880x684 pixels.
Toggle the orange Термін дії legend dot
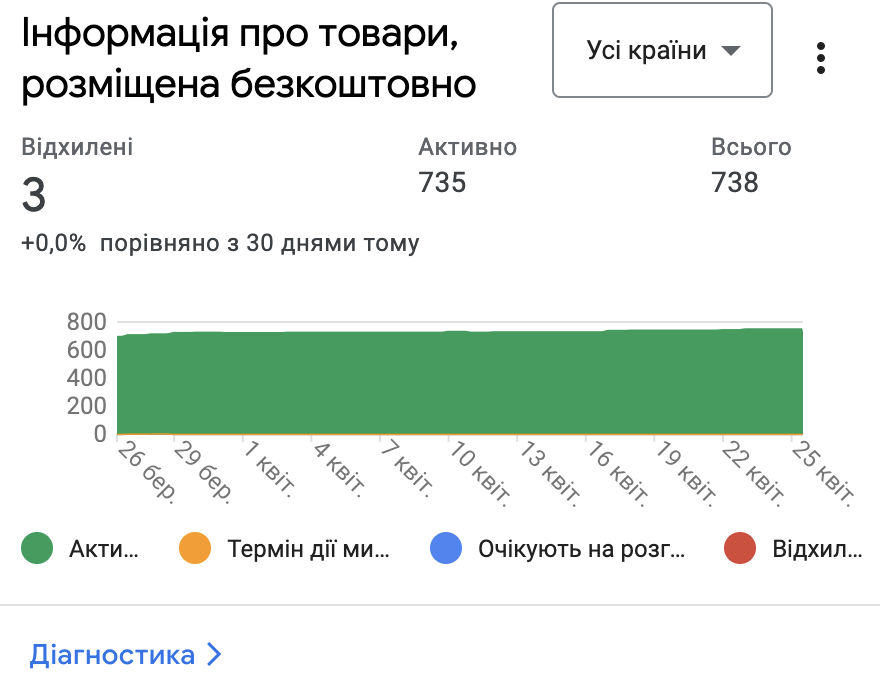[x=195, y=548]
